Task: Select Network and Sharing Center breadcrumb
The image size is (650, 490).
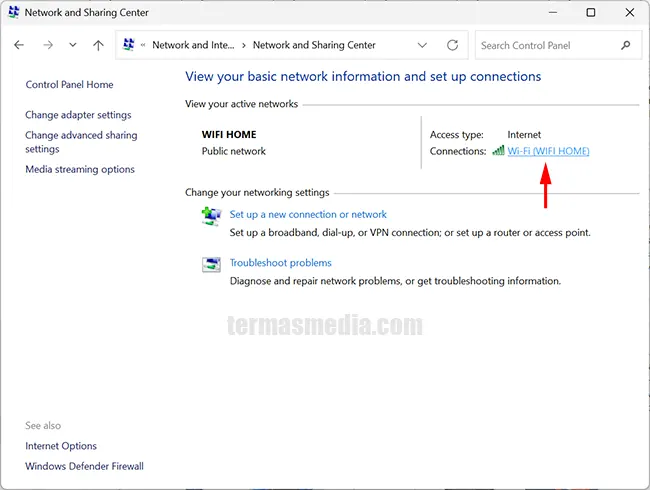Action: coord(314,45)
